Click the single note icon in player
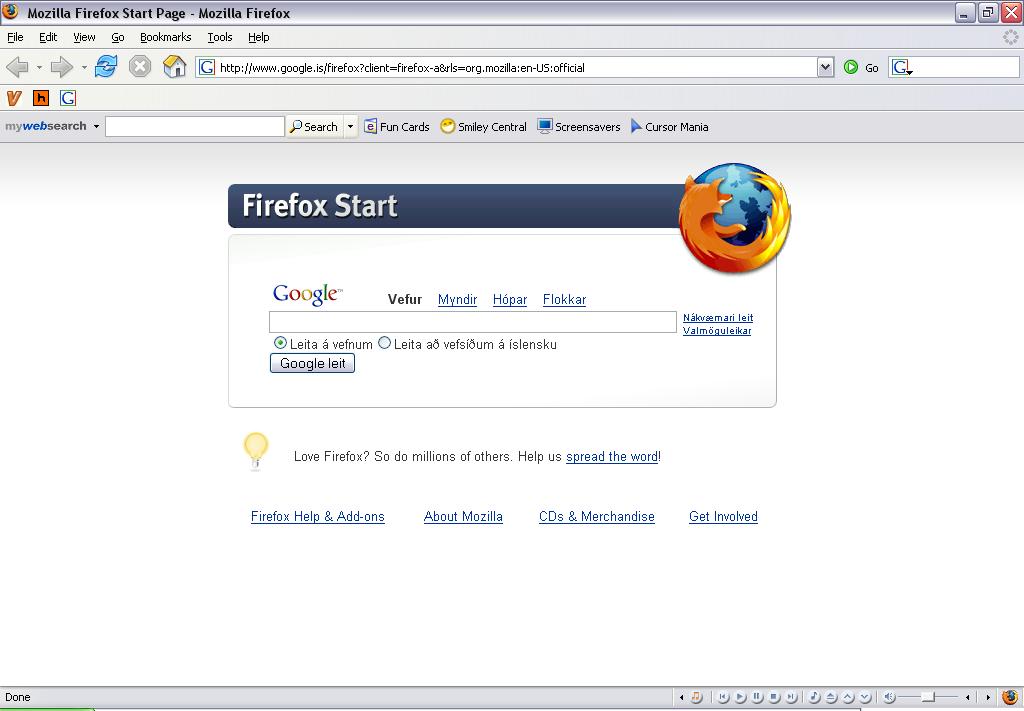This screenshot has width=1024, height=711. tap(814, 697)
